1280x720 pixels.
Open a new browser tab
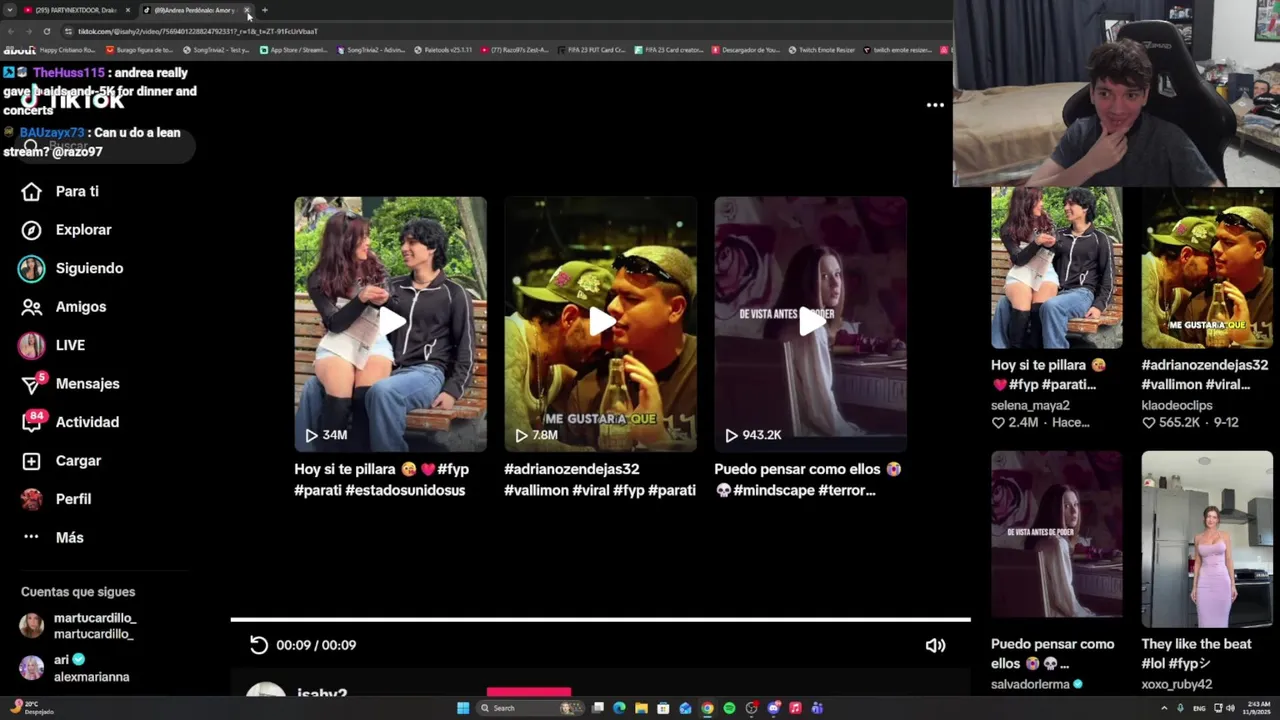(265, 10)
